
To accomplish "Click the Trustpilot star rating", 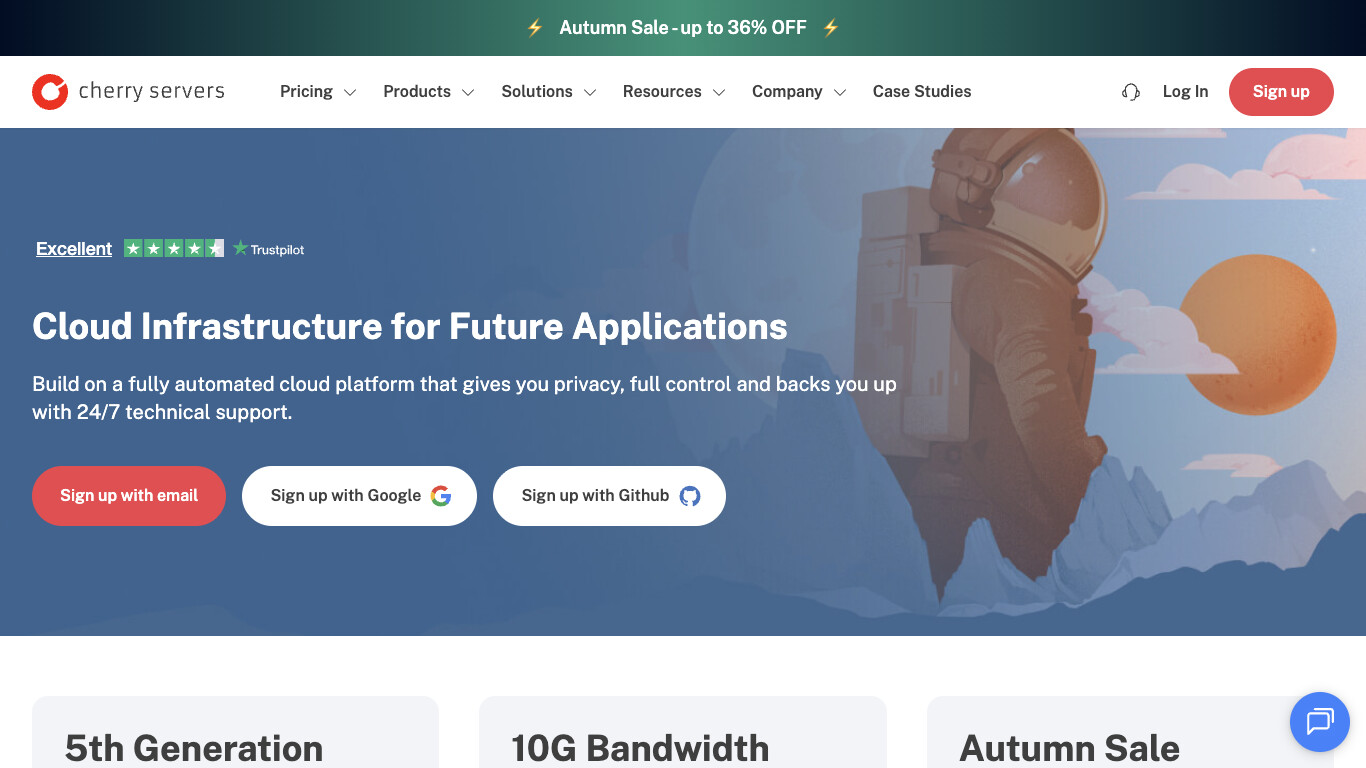I will (x=174, y=248).
